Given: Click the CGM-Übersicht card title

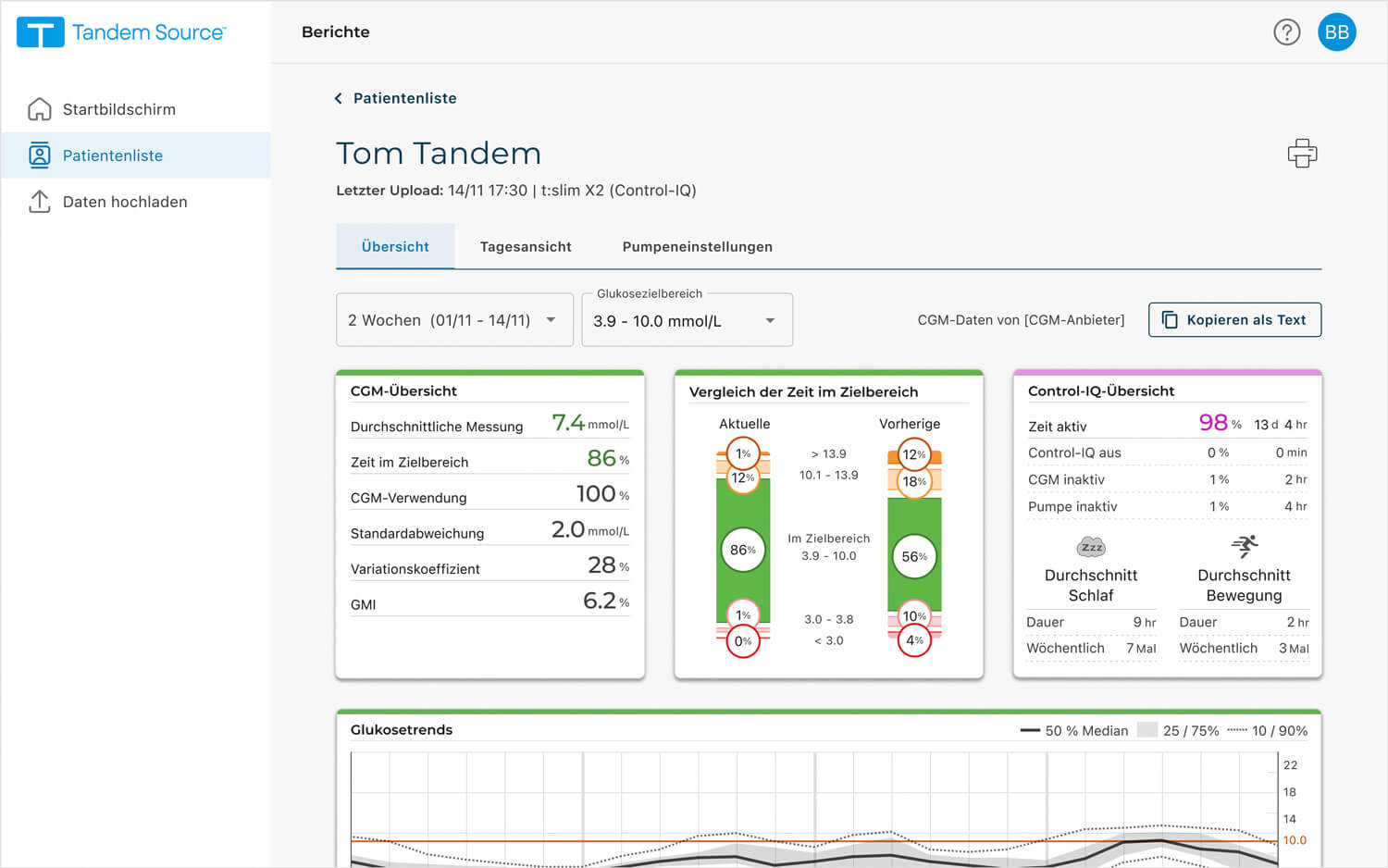Looking at the screenshot, I should pyautogui.click(x=403, y=391).
